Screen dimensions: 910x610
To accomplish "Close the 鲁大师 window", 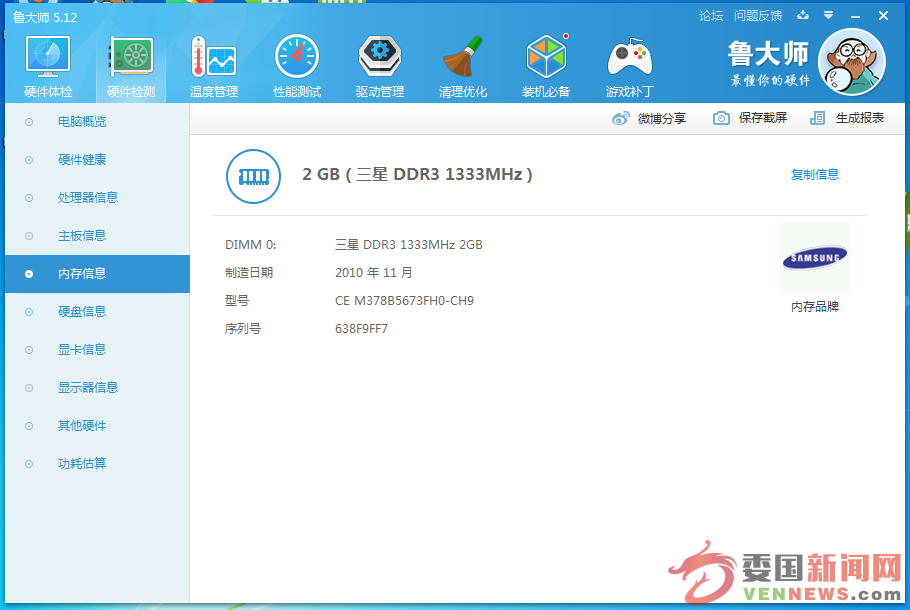I will tap(883, 16).
